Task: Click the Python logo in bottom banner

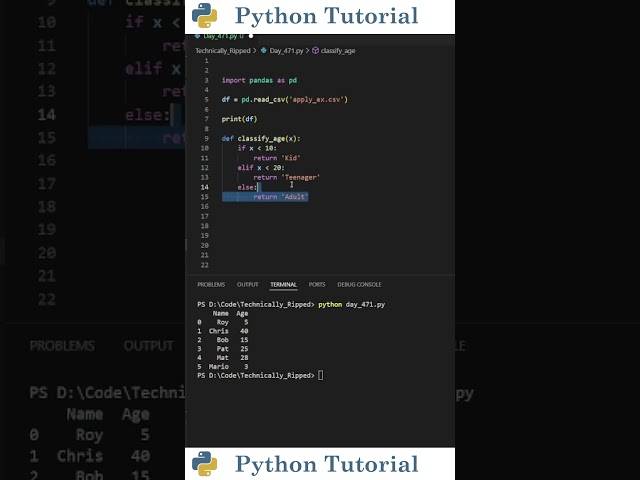Action: point(204,464)
